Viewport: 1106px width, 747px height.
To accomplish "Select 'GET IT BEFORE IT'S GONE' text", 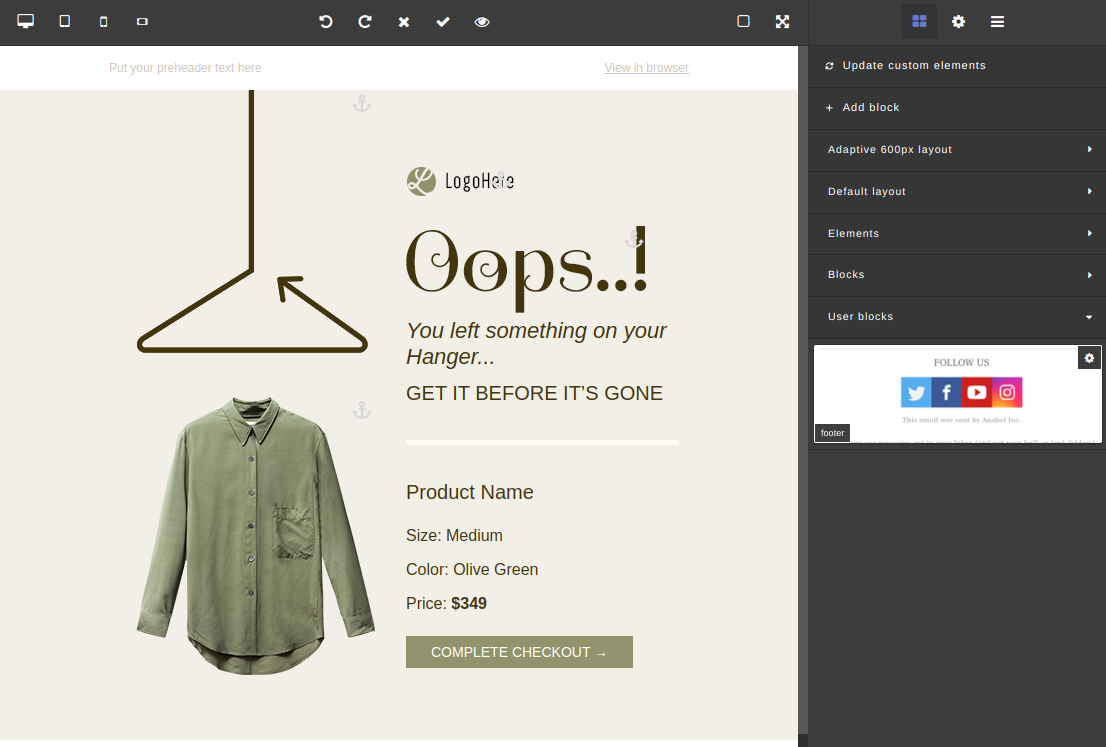I will point(534,393).
